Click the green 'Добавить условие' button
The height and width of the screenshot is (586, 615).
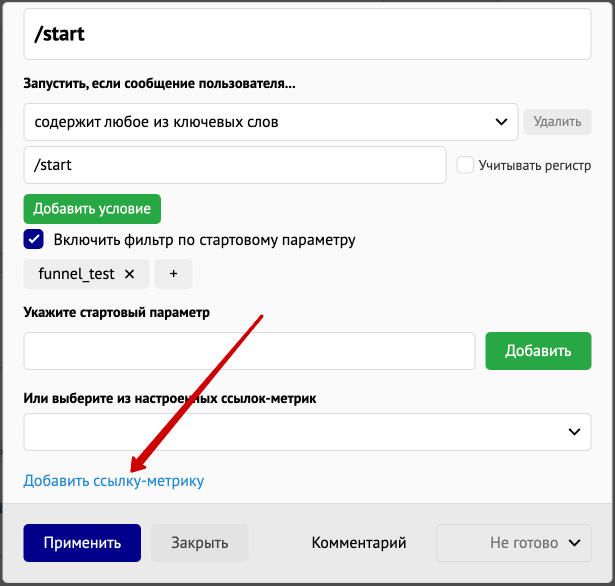[x=92, y=209]
